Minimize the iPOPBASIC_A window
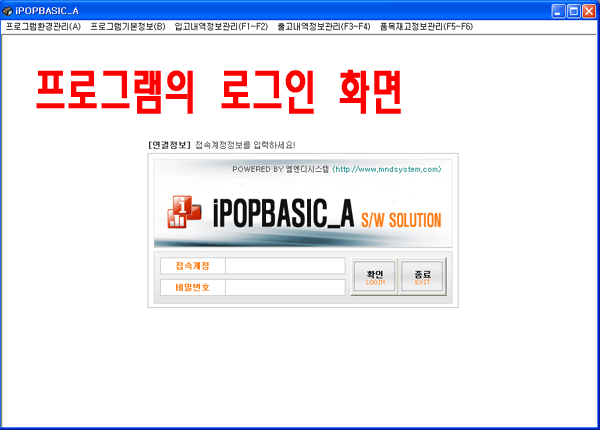 558,11
